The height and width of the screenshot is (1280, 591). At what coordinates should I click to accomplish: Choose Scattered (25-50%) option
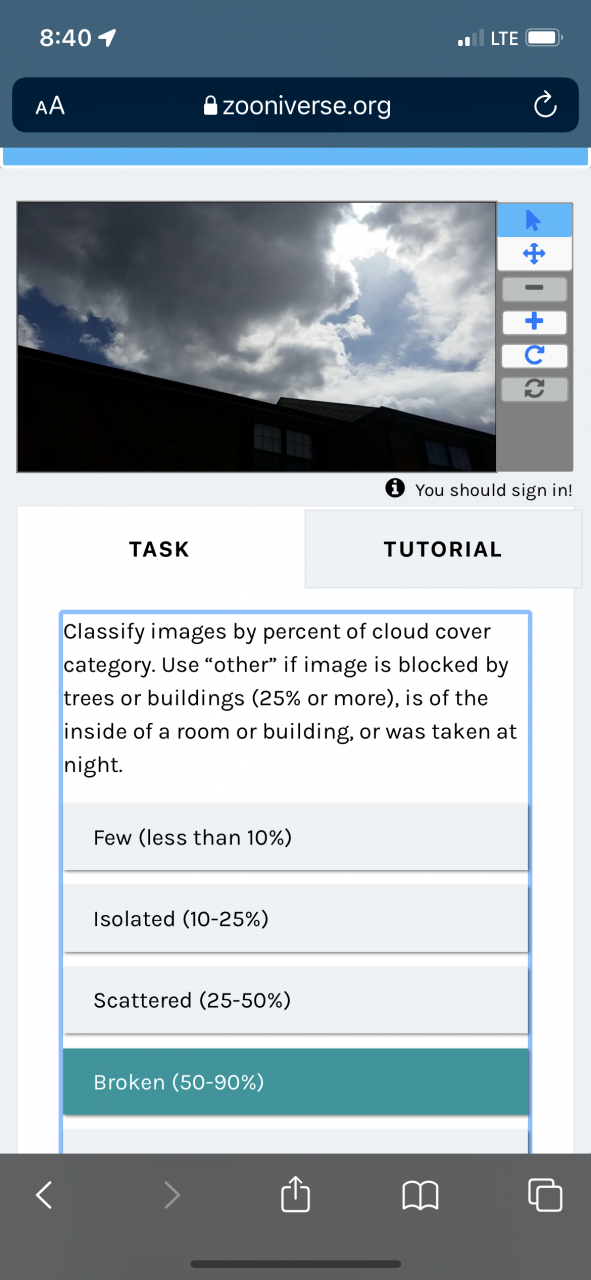click(x=295, y=1000)
